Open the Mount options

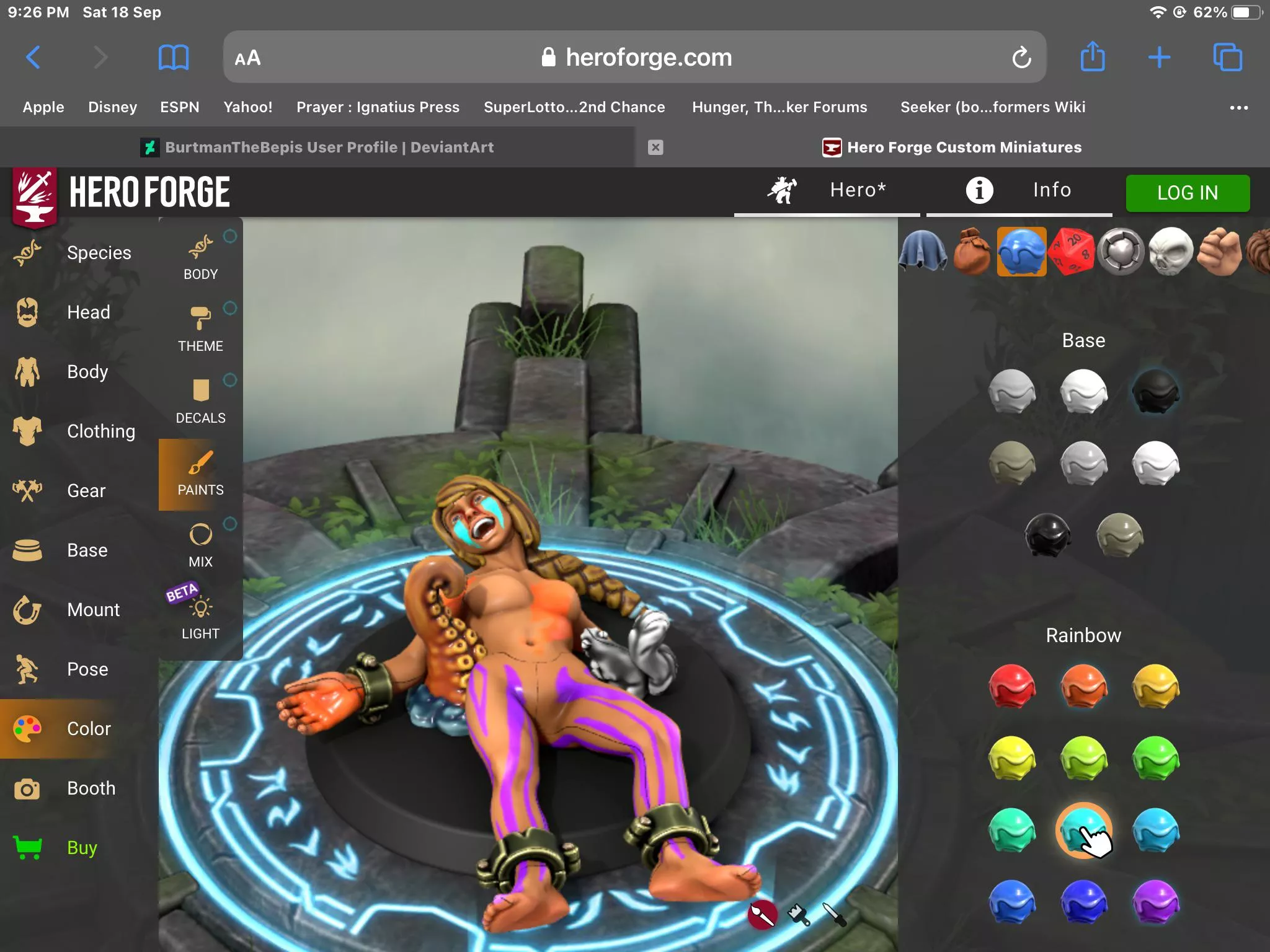click(93, 609)
